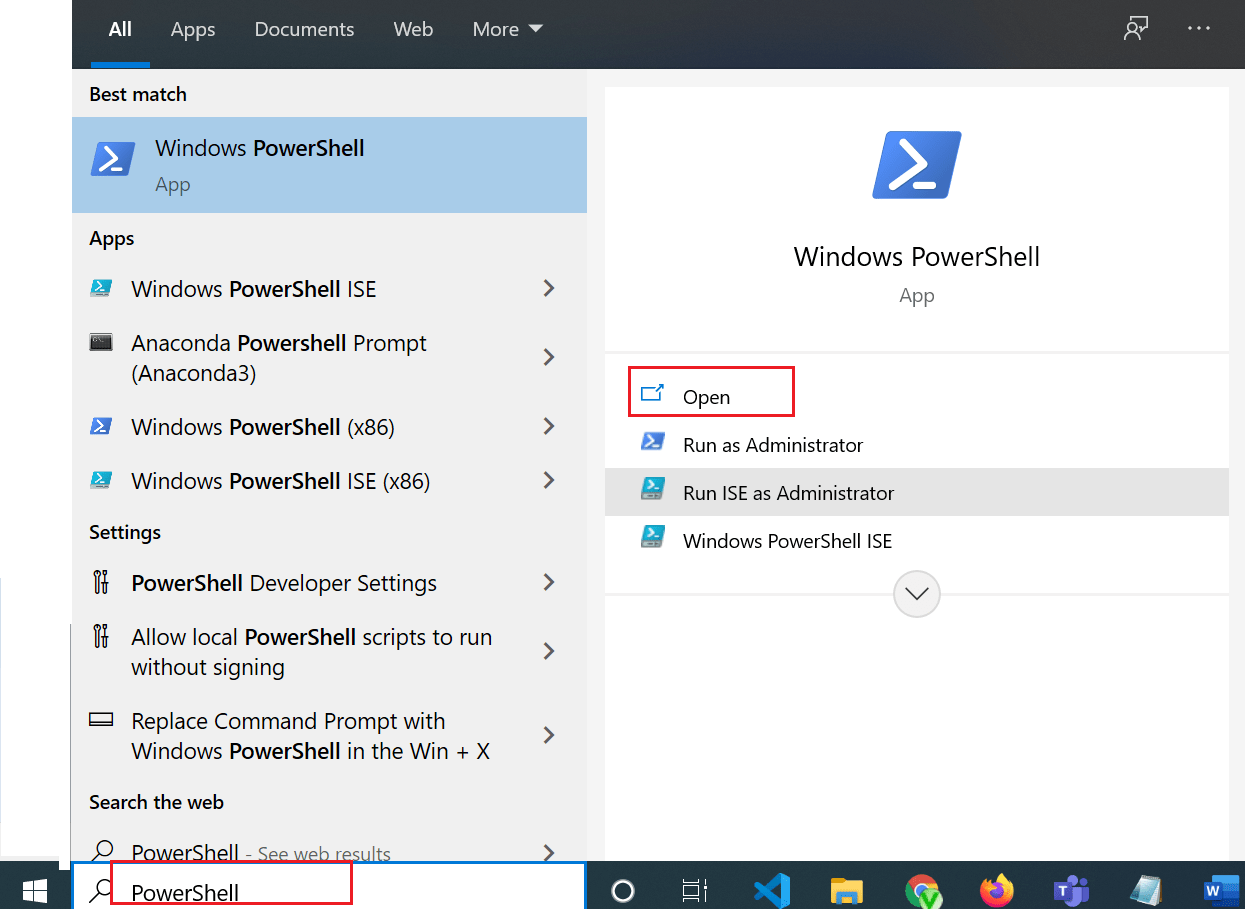
Task: Click the PowerShell search input field
Action: pos(230,889)
